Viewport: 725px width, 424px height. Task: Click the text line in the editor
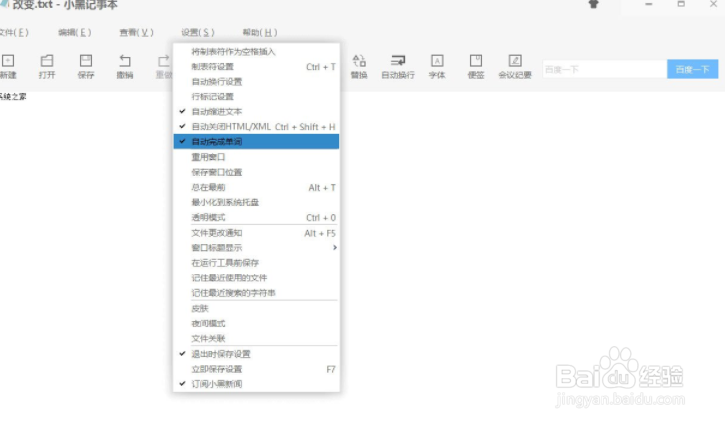coord(13,96)
